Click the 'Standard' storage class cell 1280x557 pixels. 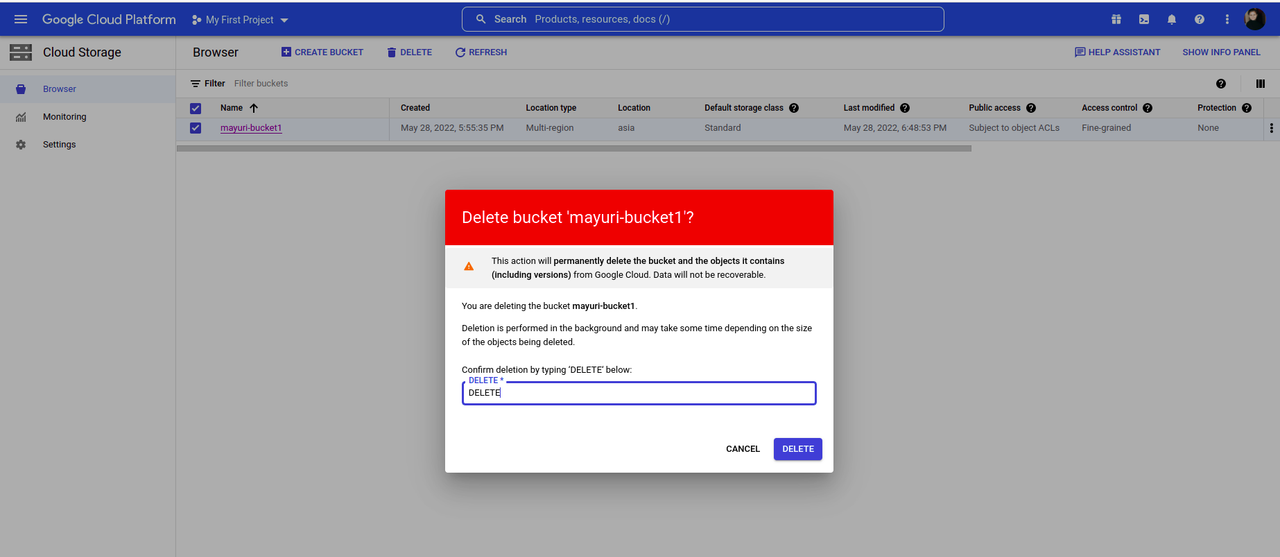pyautogui.click(x=723, y=128)
